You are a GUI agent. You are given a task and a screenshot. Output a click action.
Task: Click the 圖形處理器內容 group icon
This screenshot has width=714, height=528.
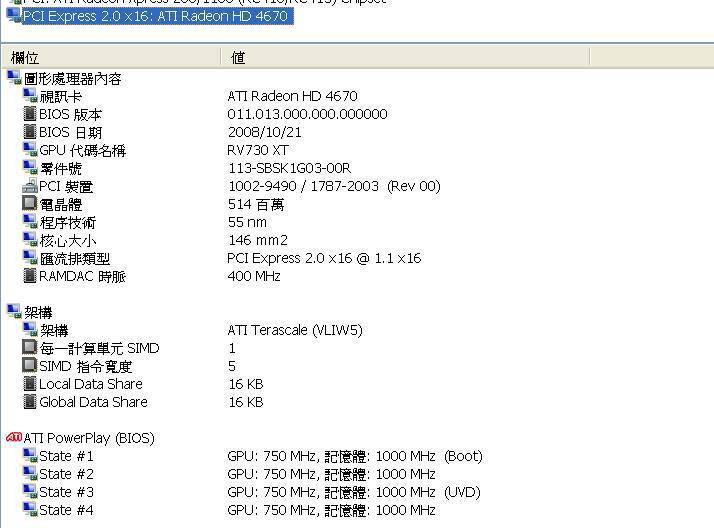coord(14,78)
